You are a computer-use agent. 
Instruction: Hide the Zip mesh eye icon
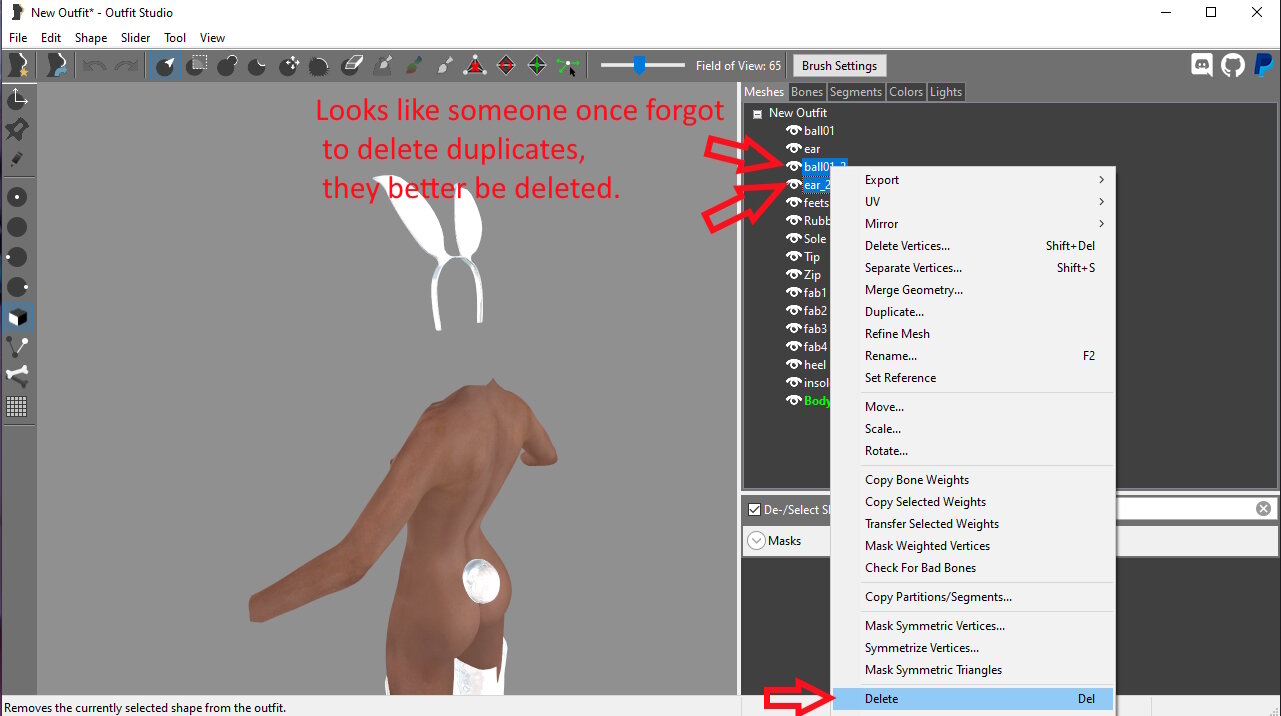pos(794,275)
